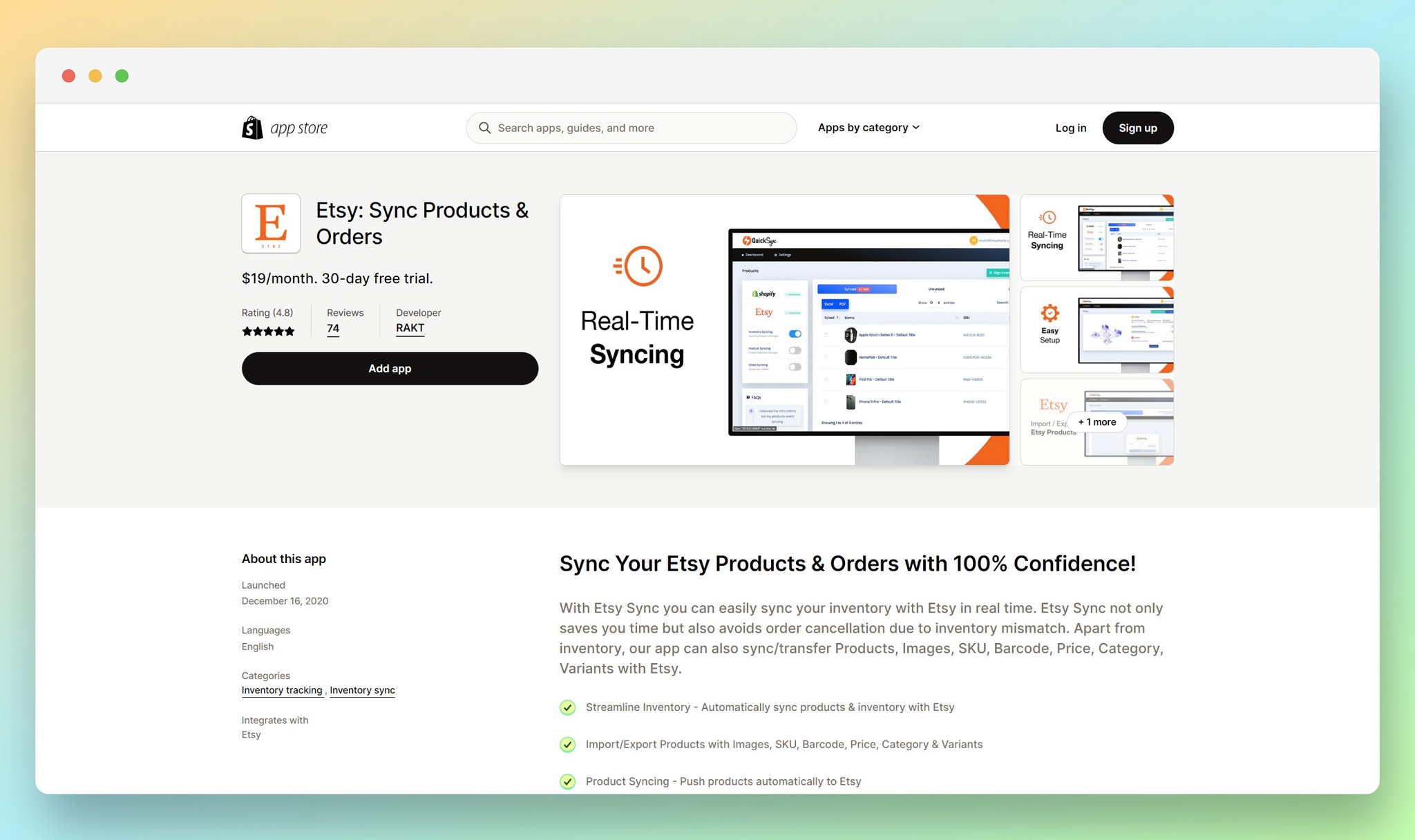Switch to the Unsynced tab in the screenshot

coord(936,289)
